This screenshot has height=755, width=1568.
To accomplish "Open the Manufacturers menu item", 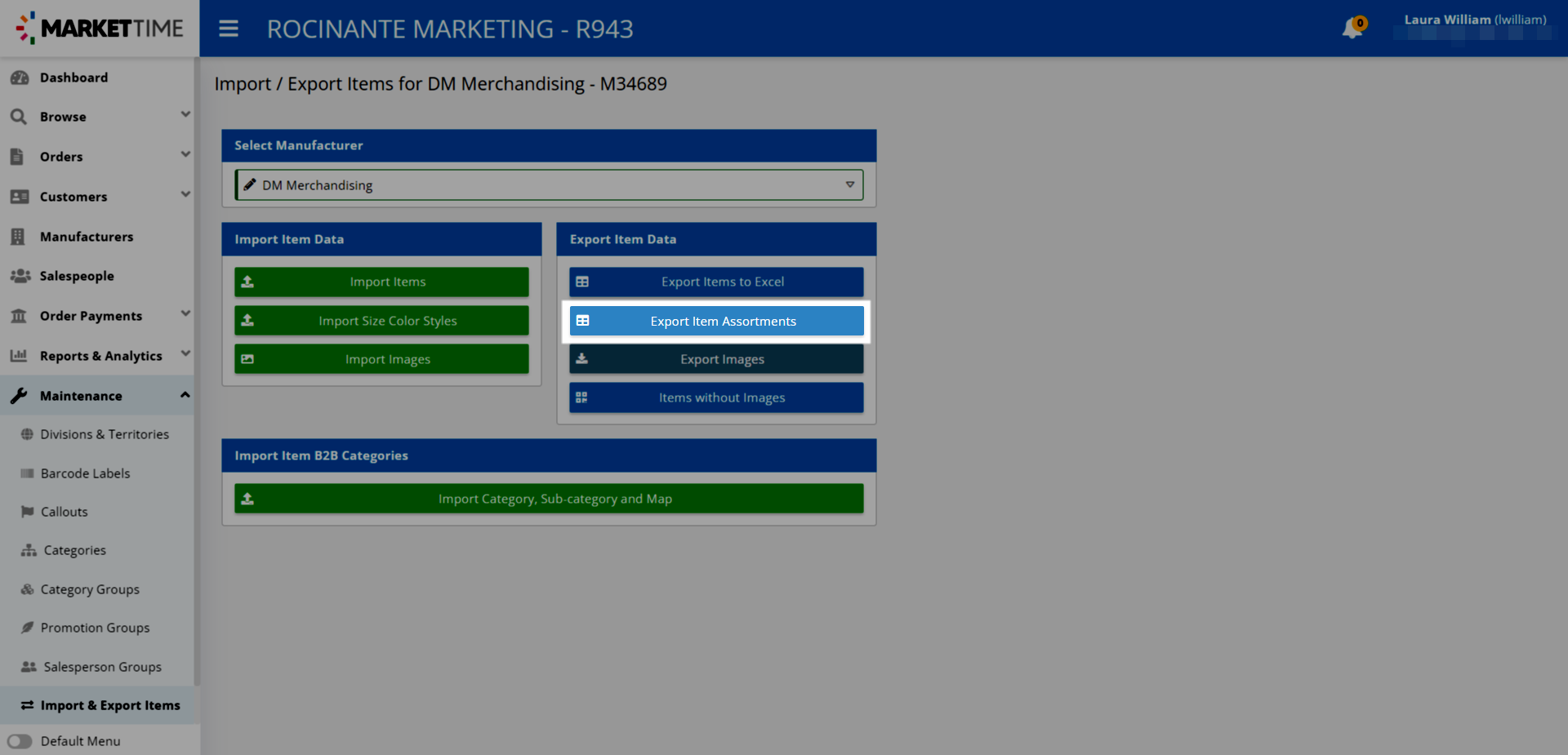I will click(x=98, y=237).
